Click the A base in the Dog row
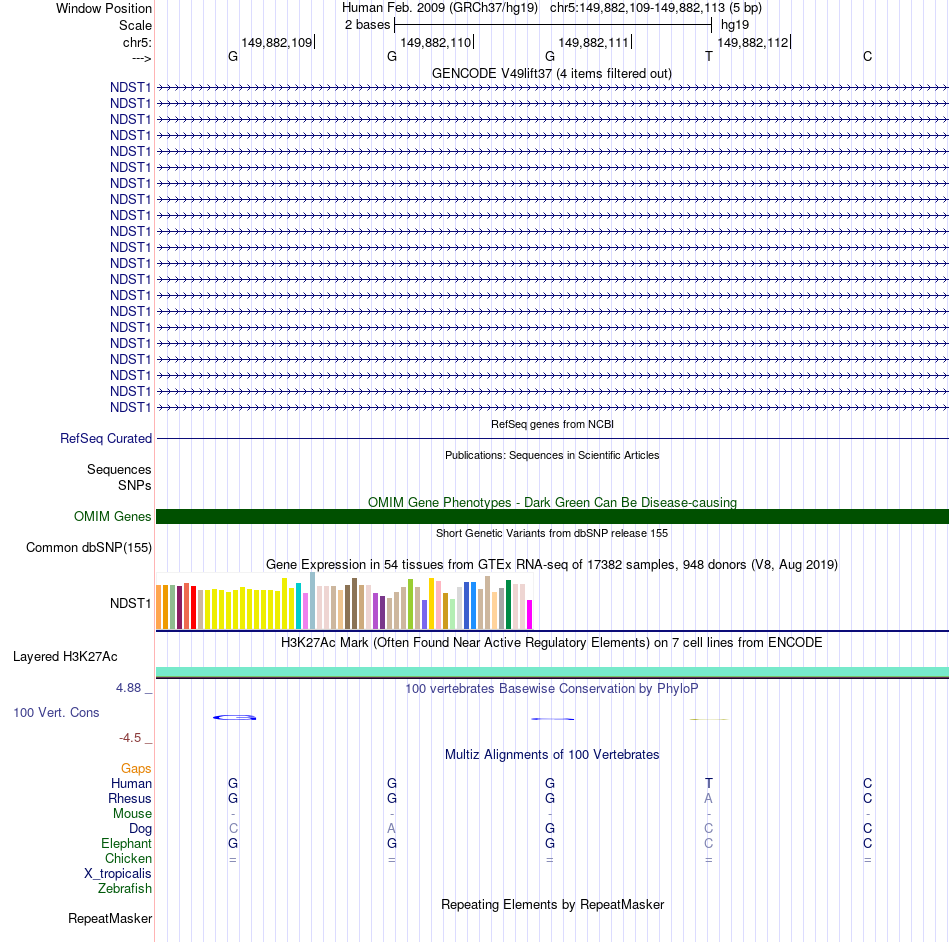Screen dimensions: 950x942 coord(391,828)
